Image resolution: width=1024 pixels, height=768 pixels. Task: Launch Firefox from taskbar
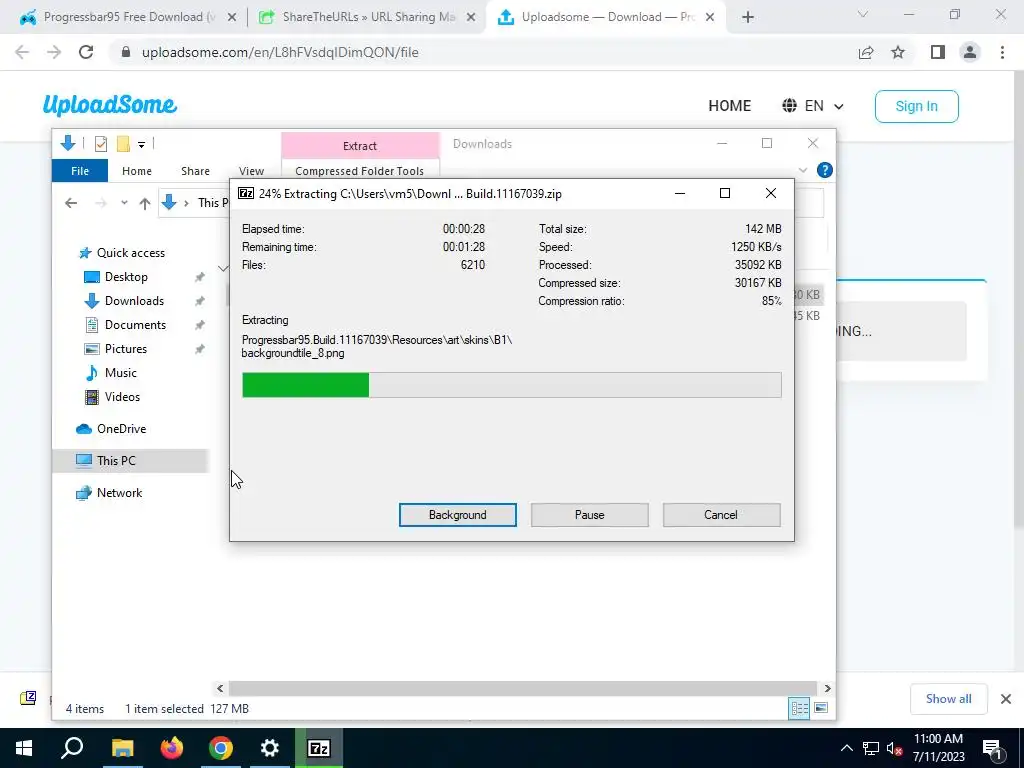[x=172, y=748]
